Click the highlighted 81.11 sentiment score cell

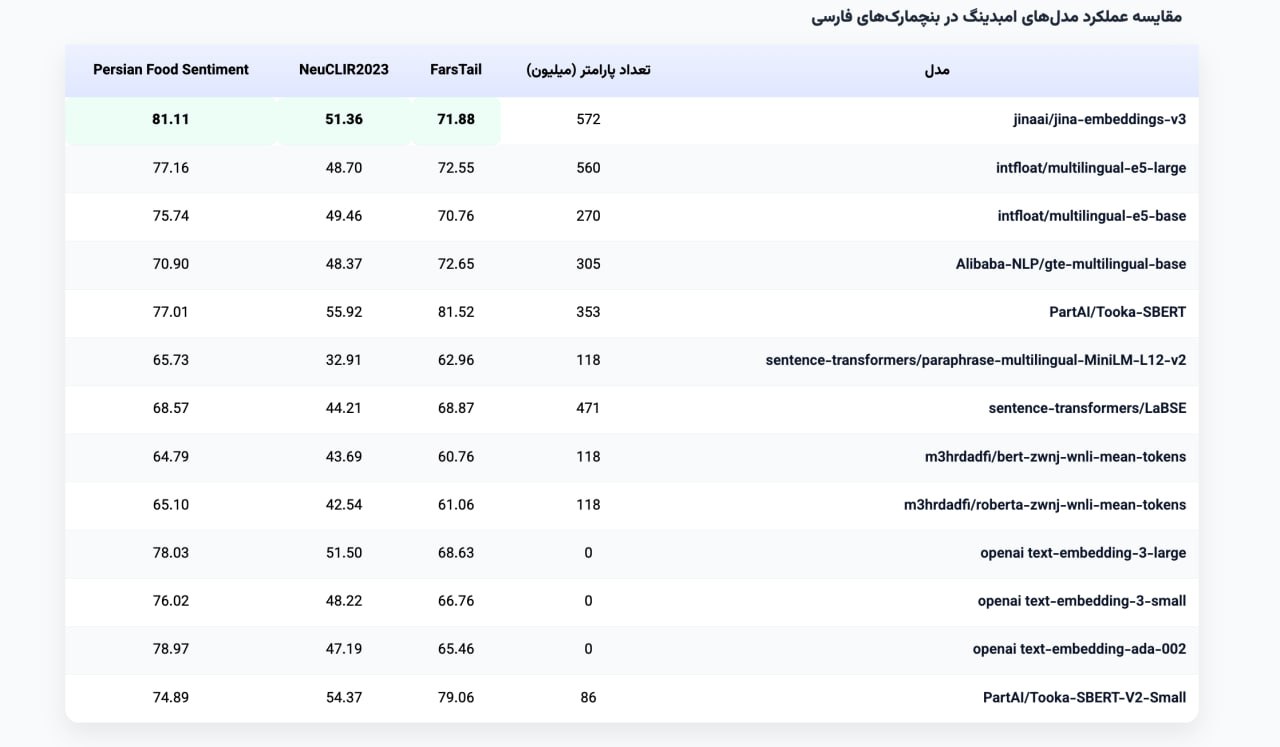pyautogui.click(x=171, y=119)
